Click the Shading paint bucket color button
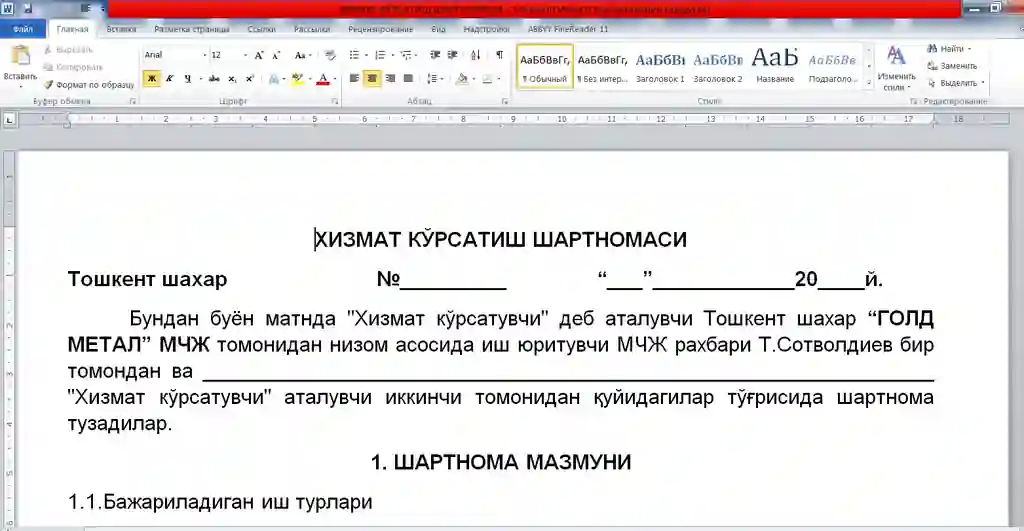Screen dimensions: 1024x531 click(462, 79)
